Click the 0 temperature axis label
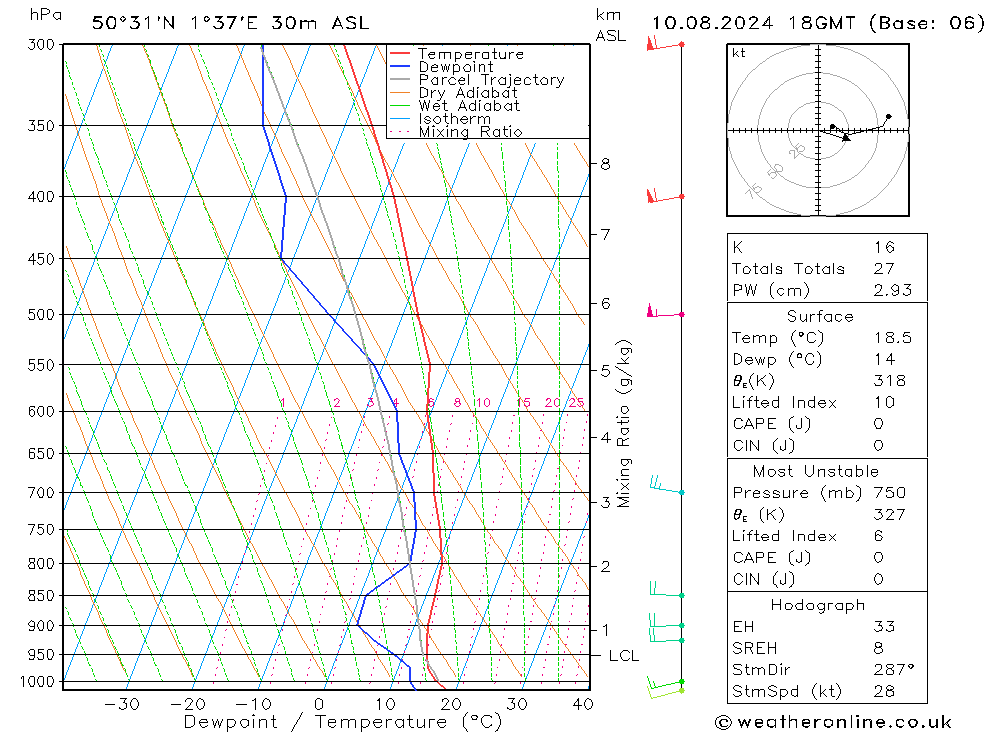The height and width of the screenshot is (733, 1000). (319, 704)
